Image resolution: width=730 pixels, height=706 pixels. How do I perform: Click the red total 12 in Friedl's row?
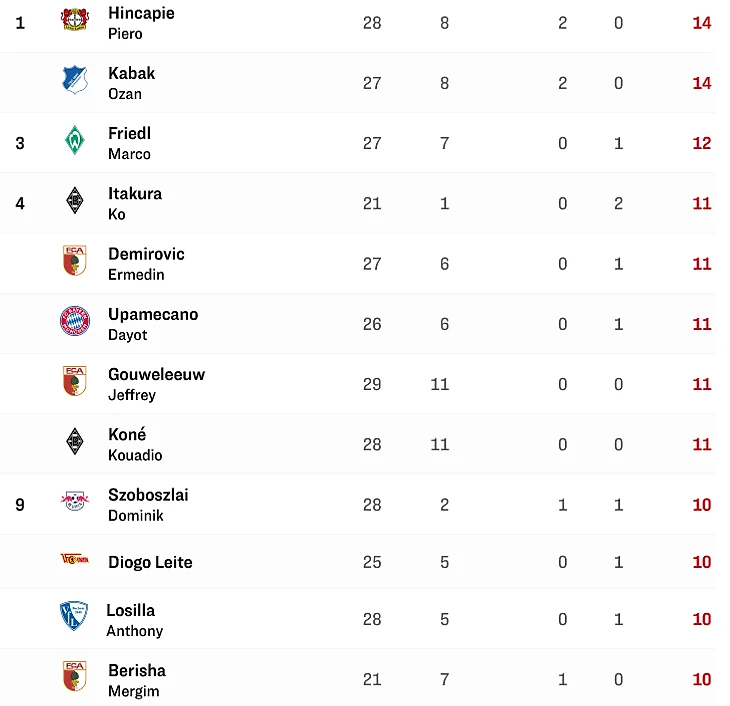(701, 143)
